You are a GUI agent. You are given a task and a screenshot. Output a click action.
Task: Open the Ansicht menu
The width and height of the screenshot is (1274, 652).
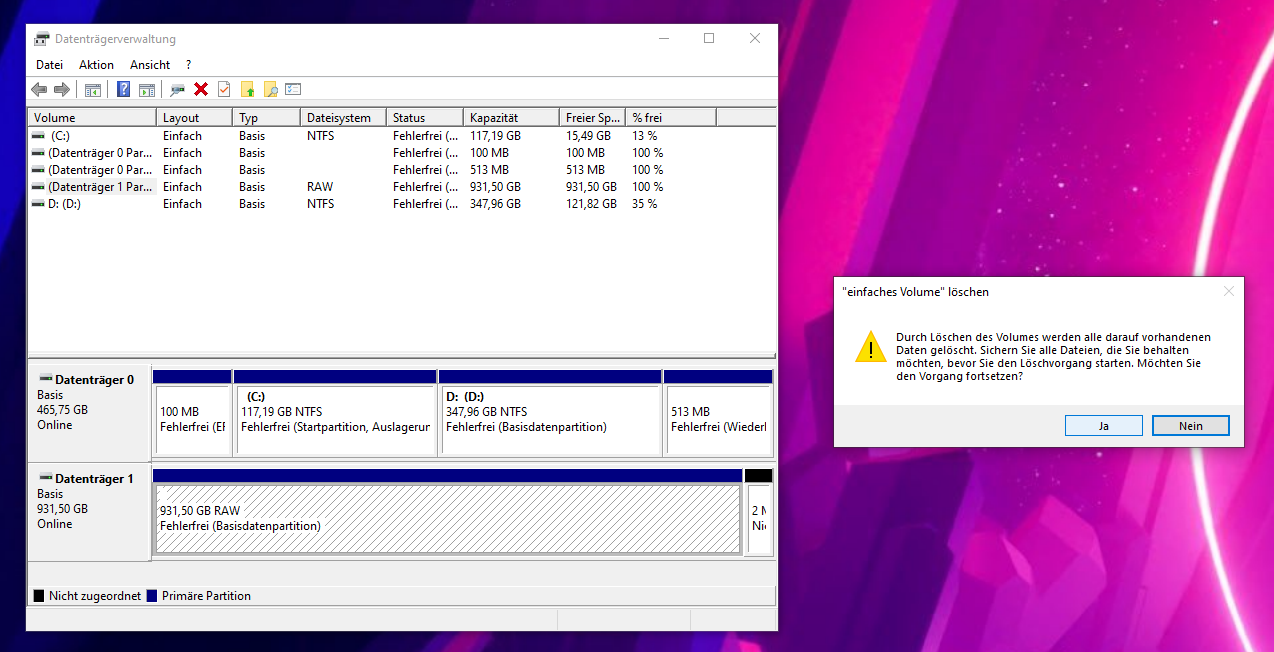[150, 65]
